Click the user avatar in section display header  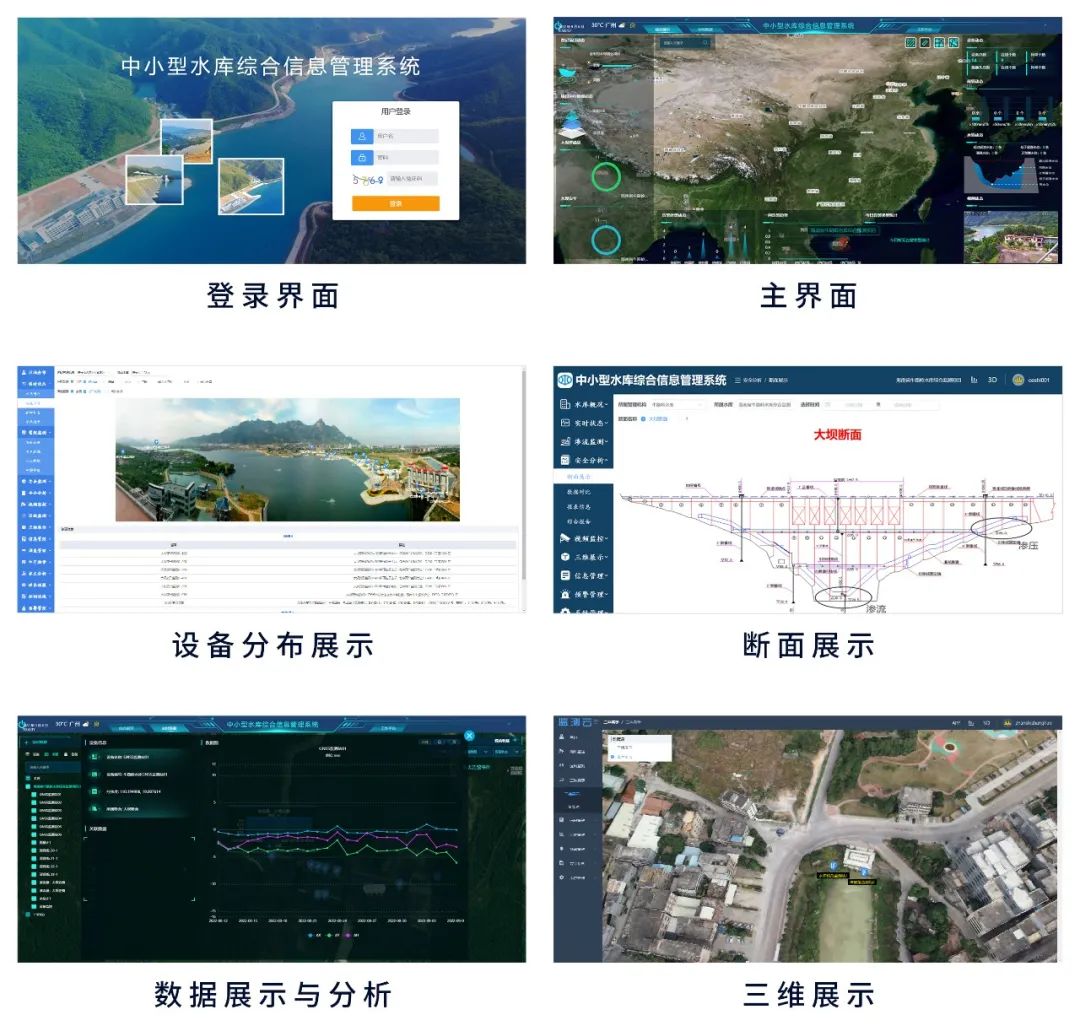click(1018, 380)
